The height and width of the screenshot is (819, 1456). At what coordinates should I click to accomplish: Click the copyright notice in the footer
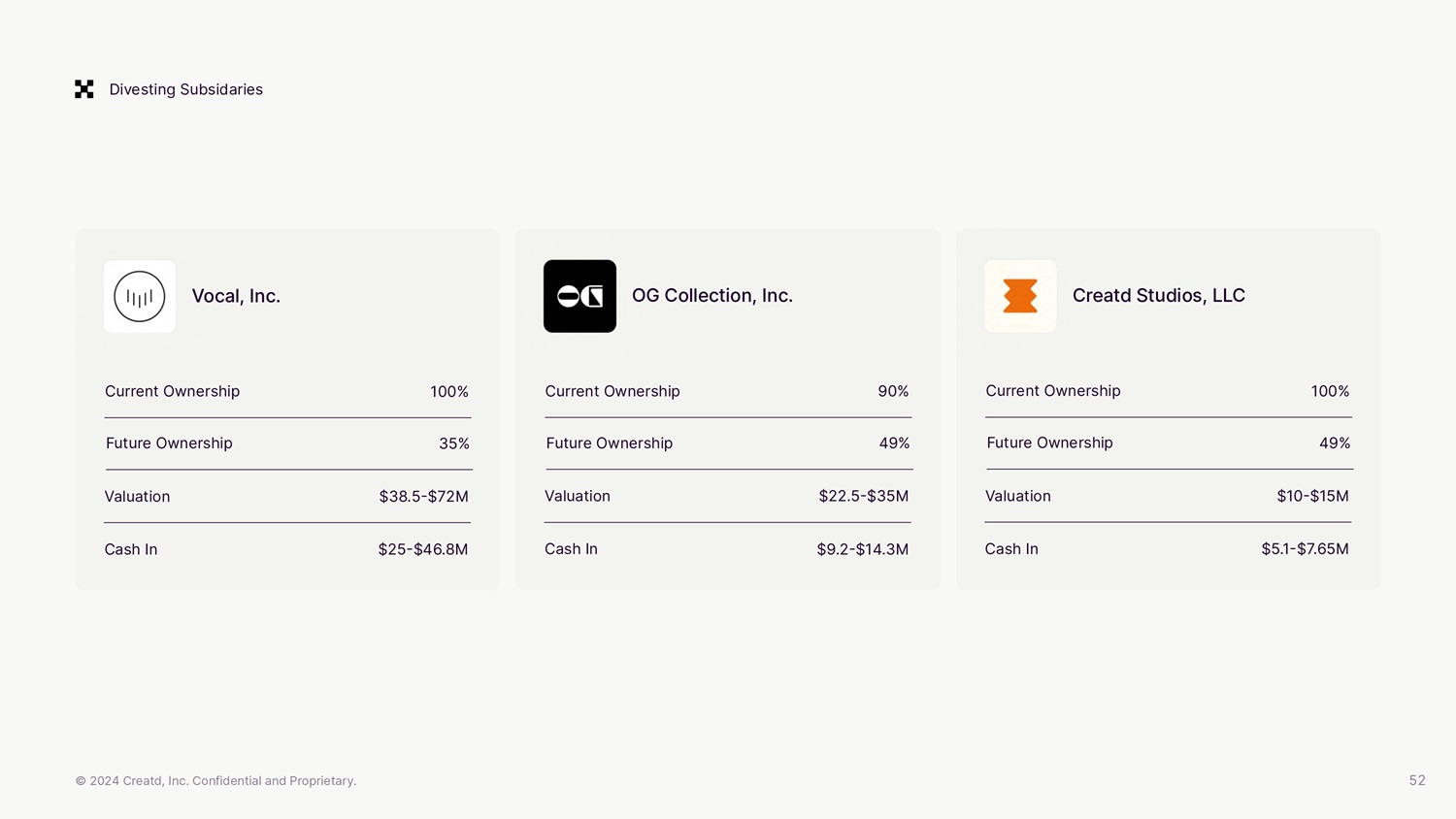click(215, 781)
